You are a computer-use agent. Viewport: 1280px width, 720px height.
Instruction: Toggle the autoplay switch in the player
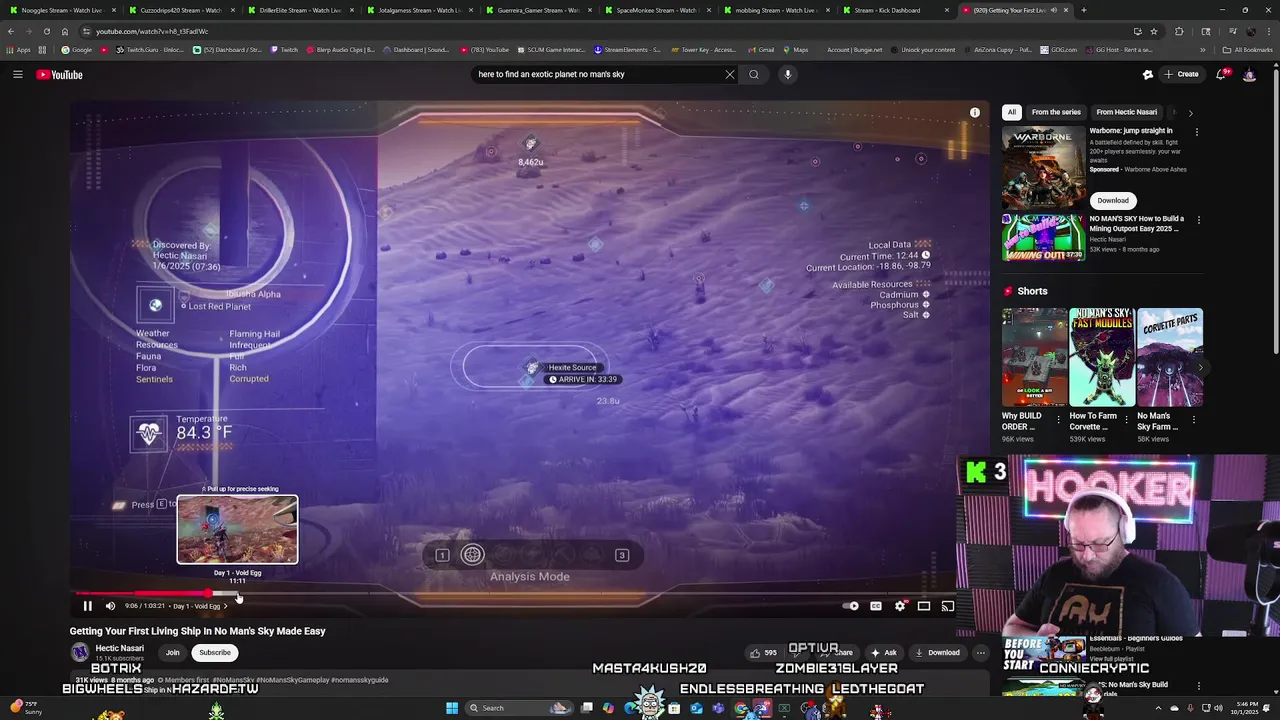point(850,606)
